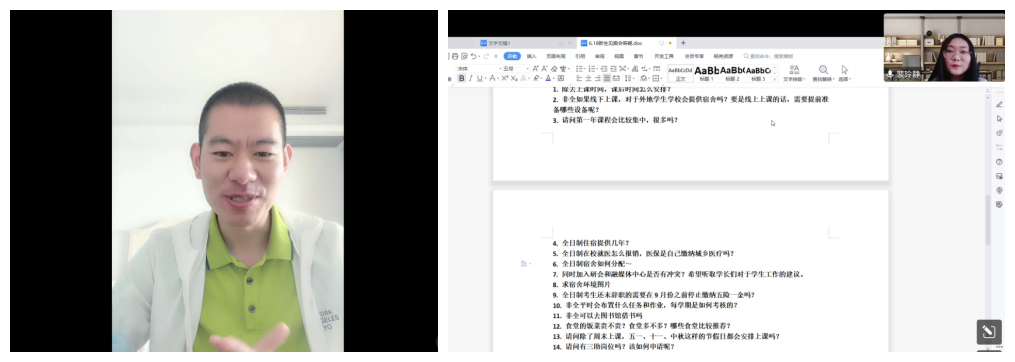The height and width of the screenshot is (362, 1015).
Task: Open the font name dropdown (宋体)
Action: [478, 69]
